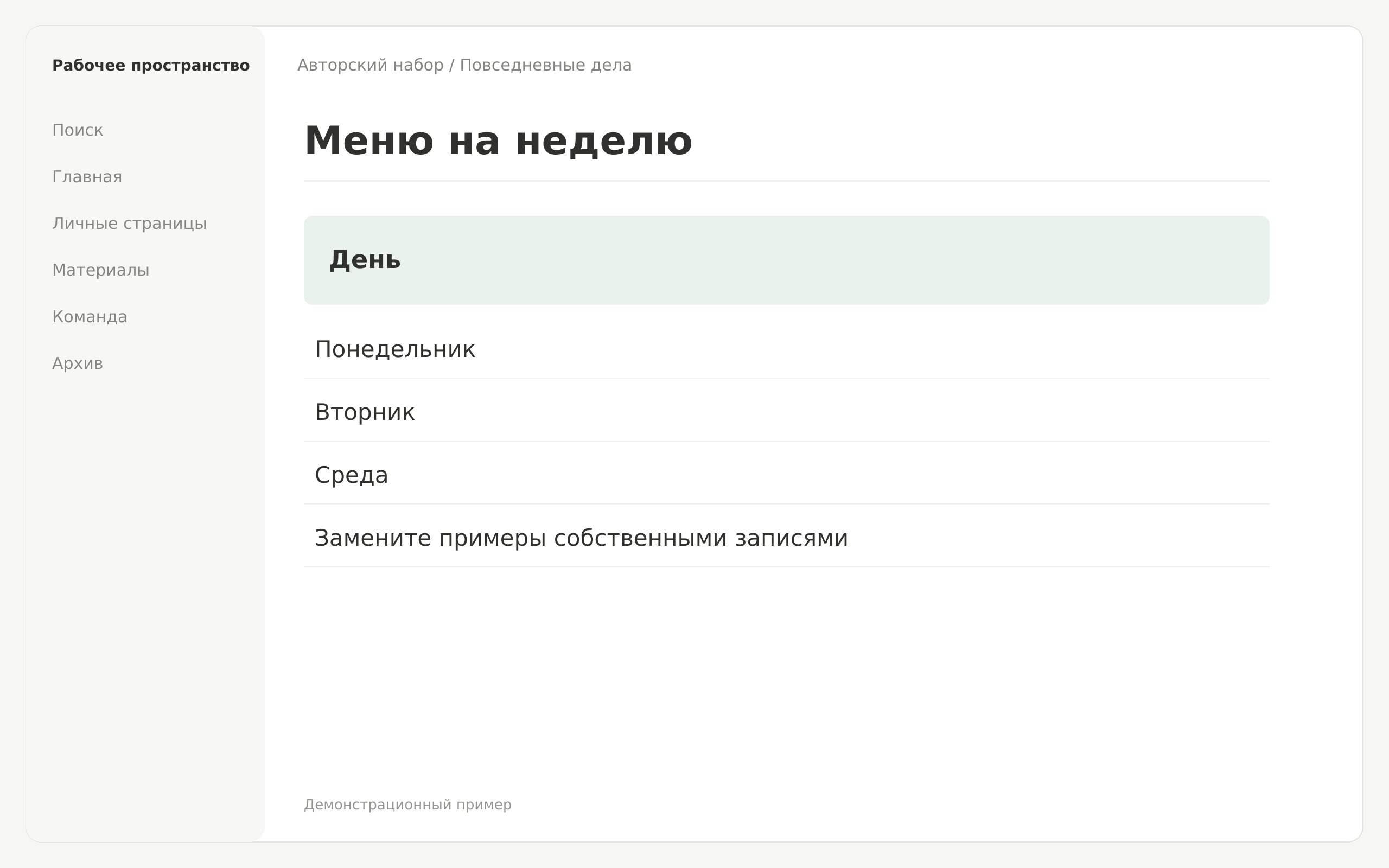
Task: Go to Главная page
Action: pos(87,177)
